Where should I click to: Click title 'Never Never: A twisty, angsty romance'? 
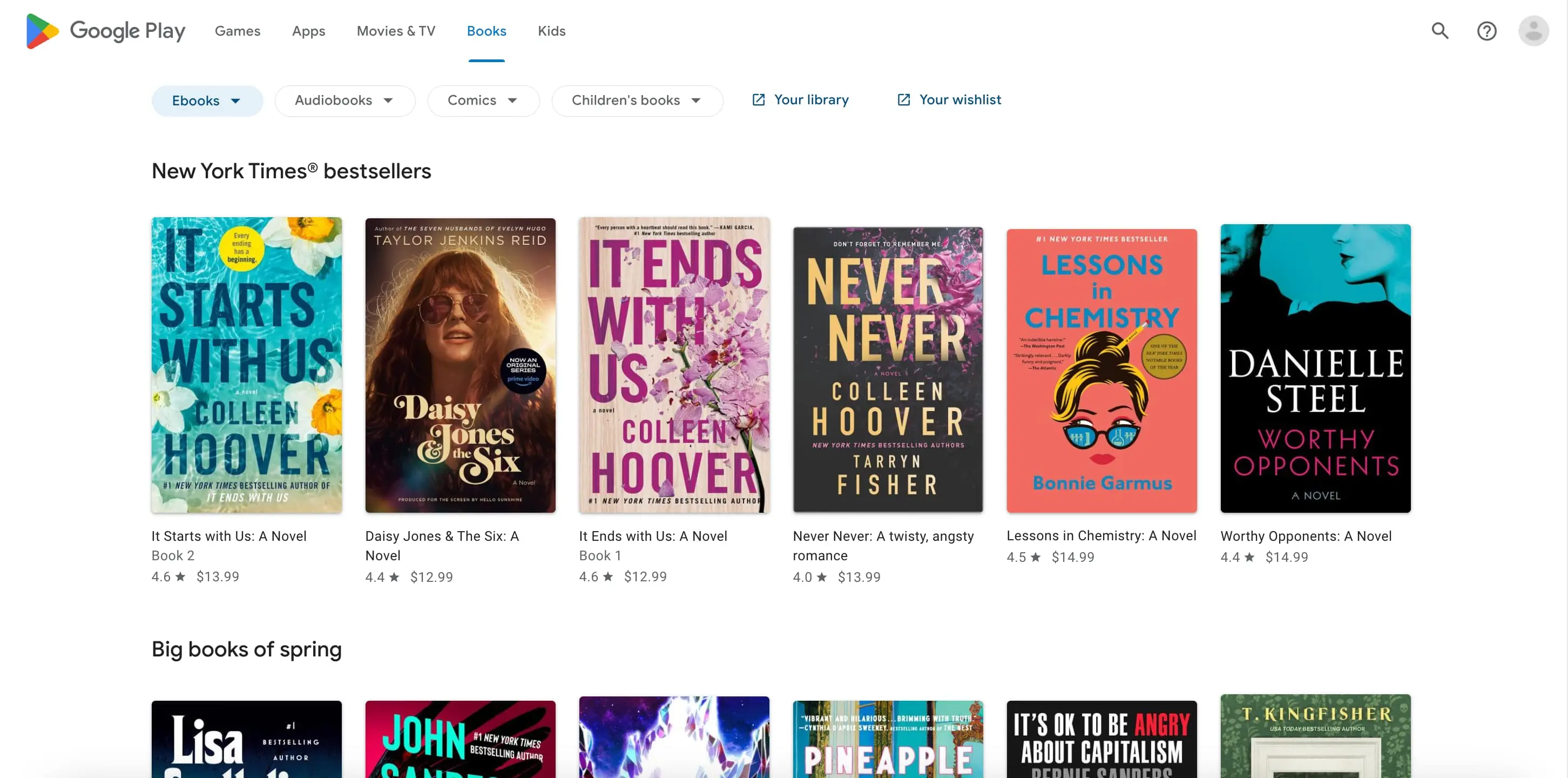[883, 546]
